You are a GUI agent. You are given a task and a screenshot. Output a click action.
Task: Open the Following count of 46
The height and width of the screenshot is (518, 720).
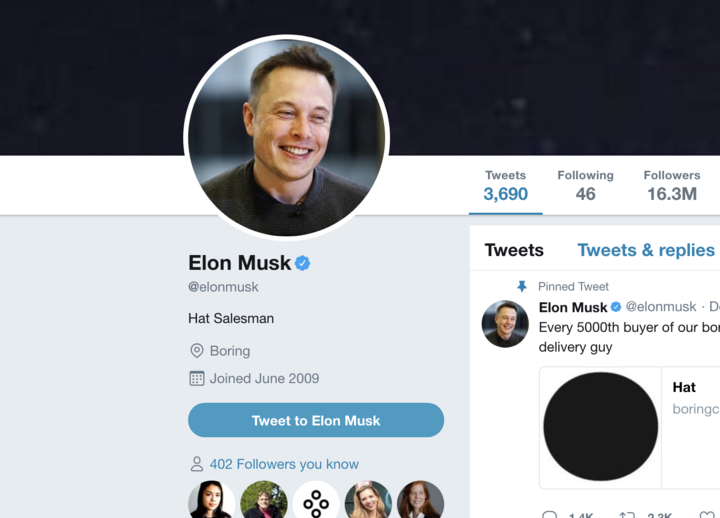pyautogui.click(x=585, y=186)
